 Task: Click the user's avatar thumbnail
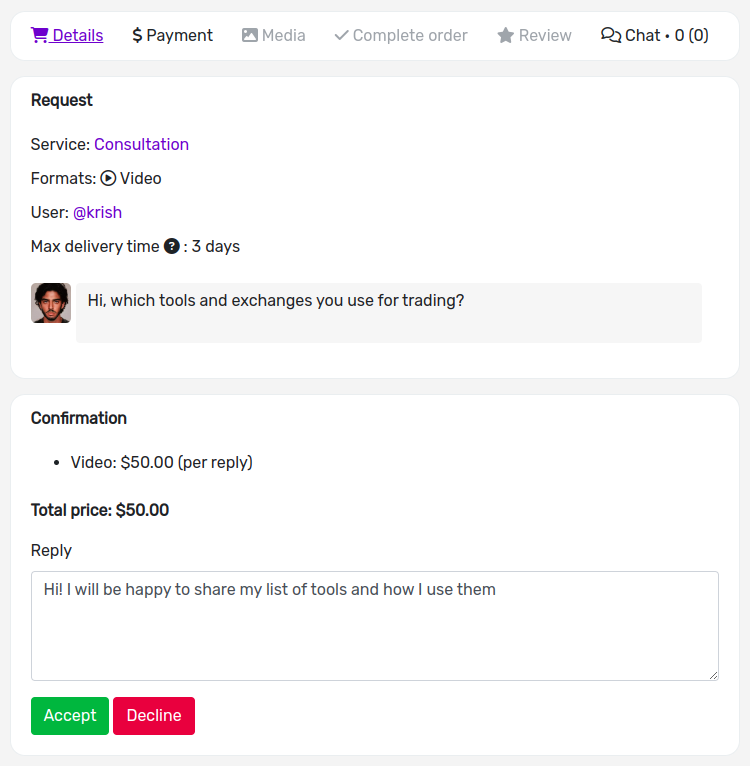(x=51, y=303)
